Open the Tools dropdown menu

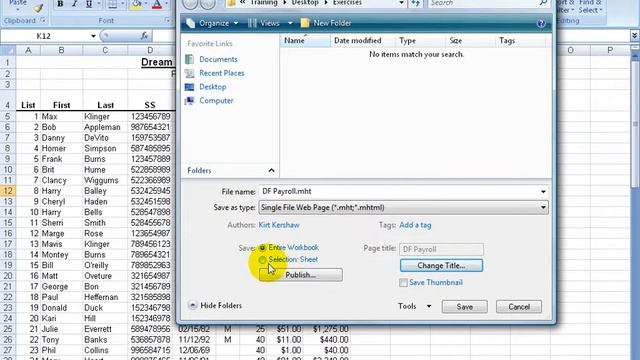click(x=414, y=306)
